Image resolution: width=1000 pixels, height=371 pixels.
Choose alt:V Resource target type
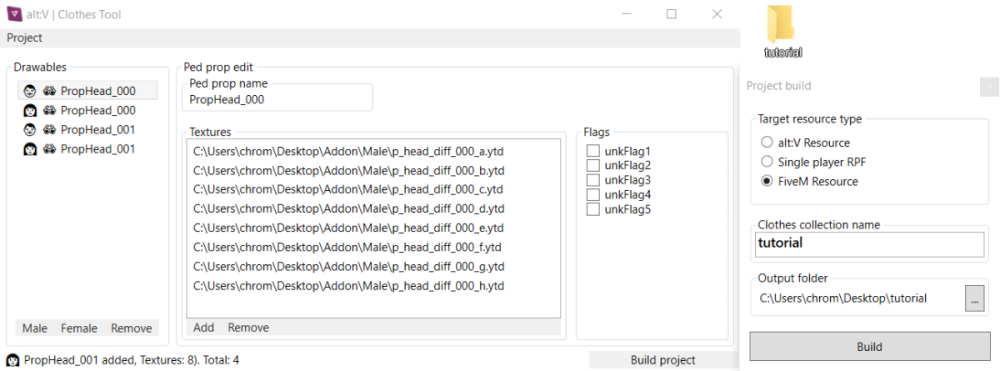[767, 142]
